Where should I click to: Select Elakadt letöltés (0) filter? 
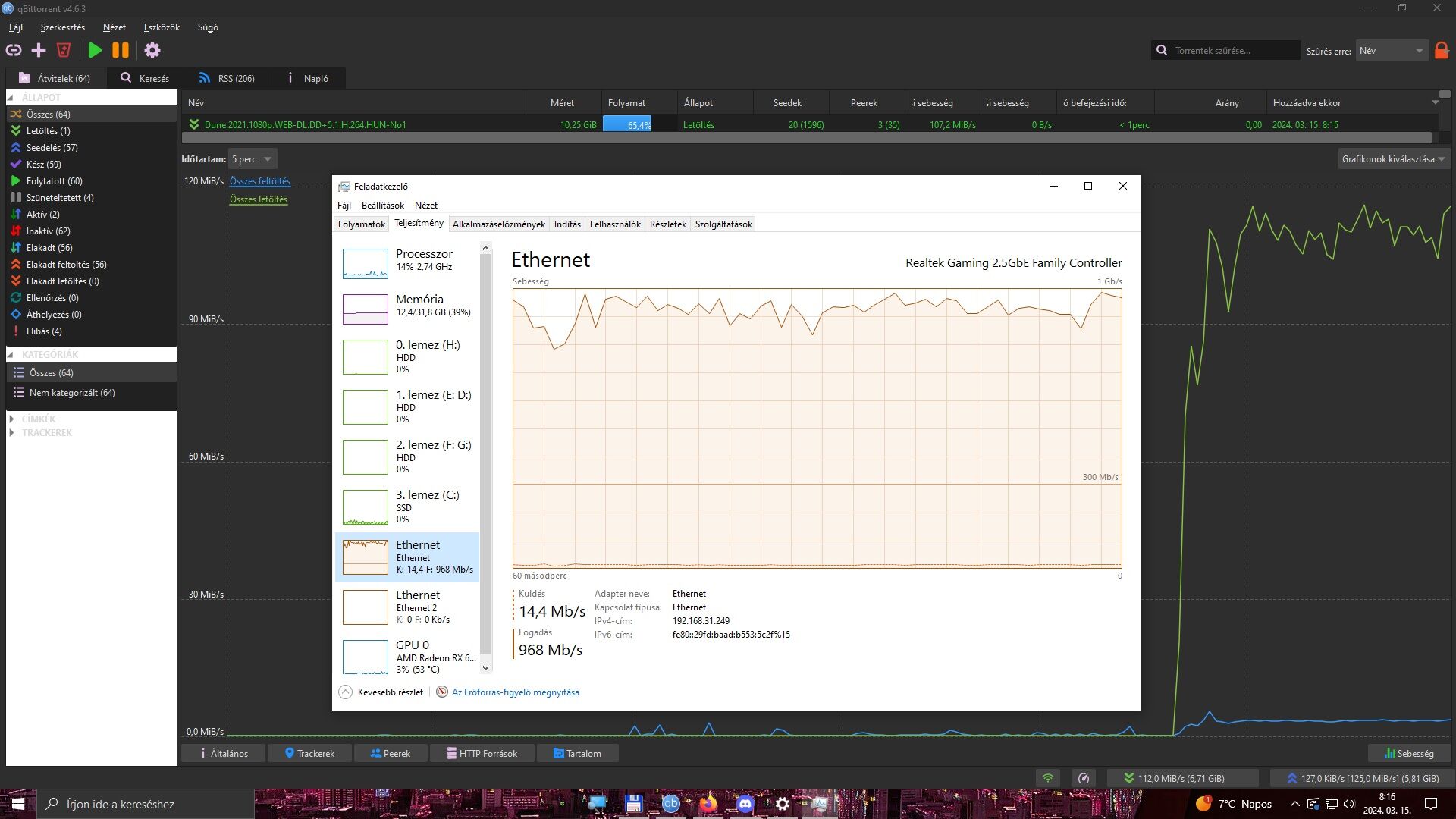point(91,281)
